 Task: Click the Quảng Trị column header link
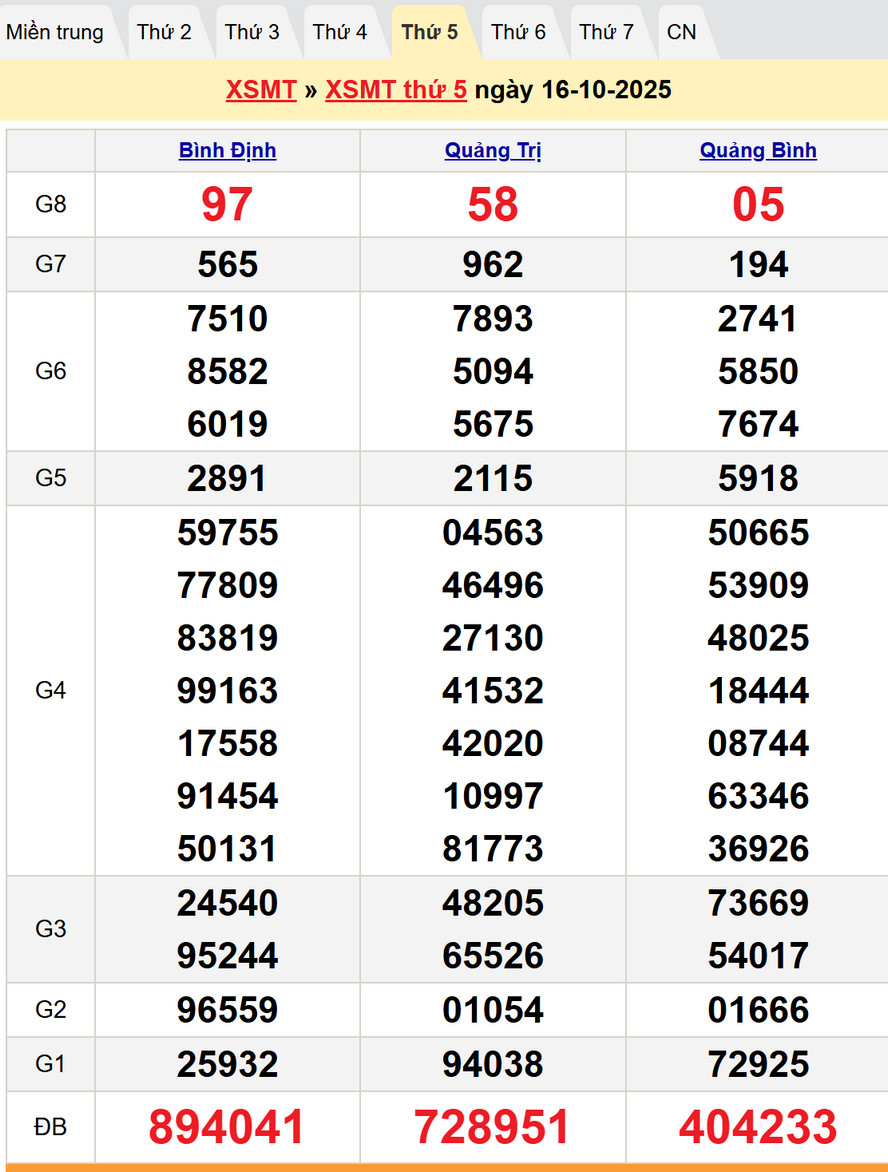click(x=493, y=151)
